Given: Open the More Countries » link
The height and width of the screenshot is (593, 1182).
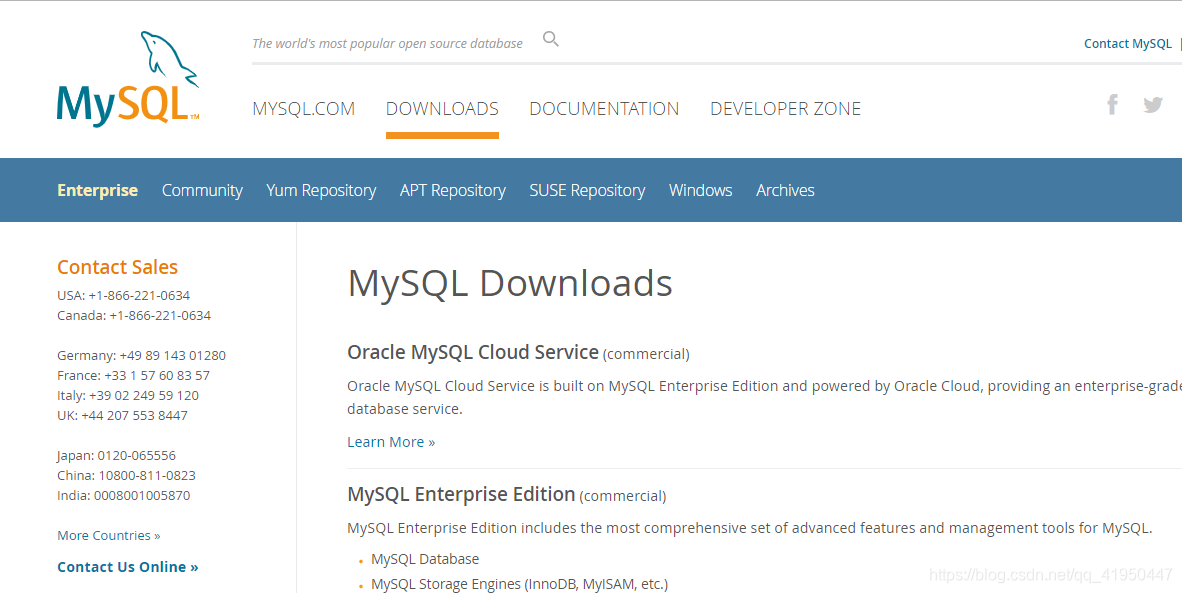Looking at the screenshot, I should coord(109,535).
